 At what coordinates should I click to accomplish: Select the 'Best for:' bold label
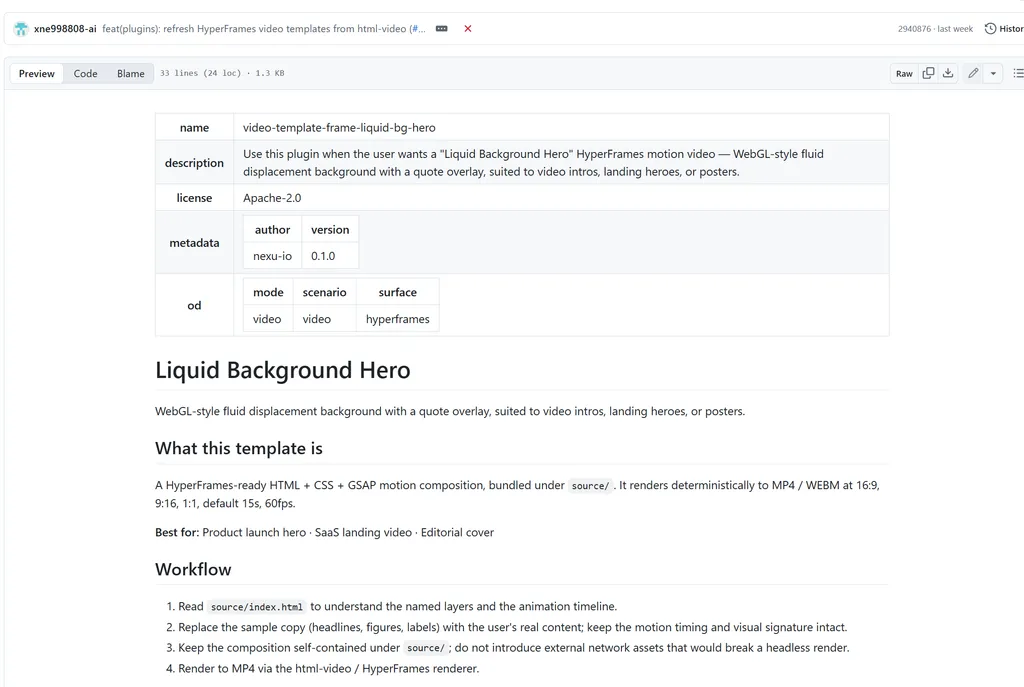click(x=177, y=532)
